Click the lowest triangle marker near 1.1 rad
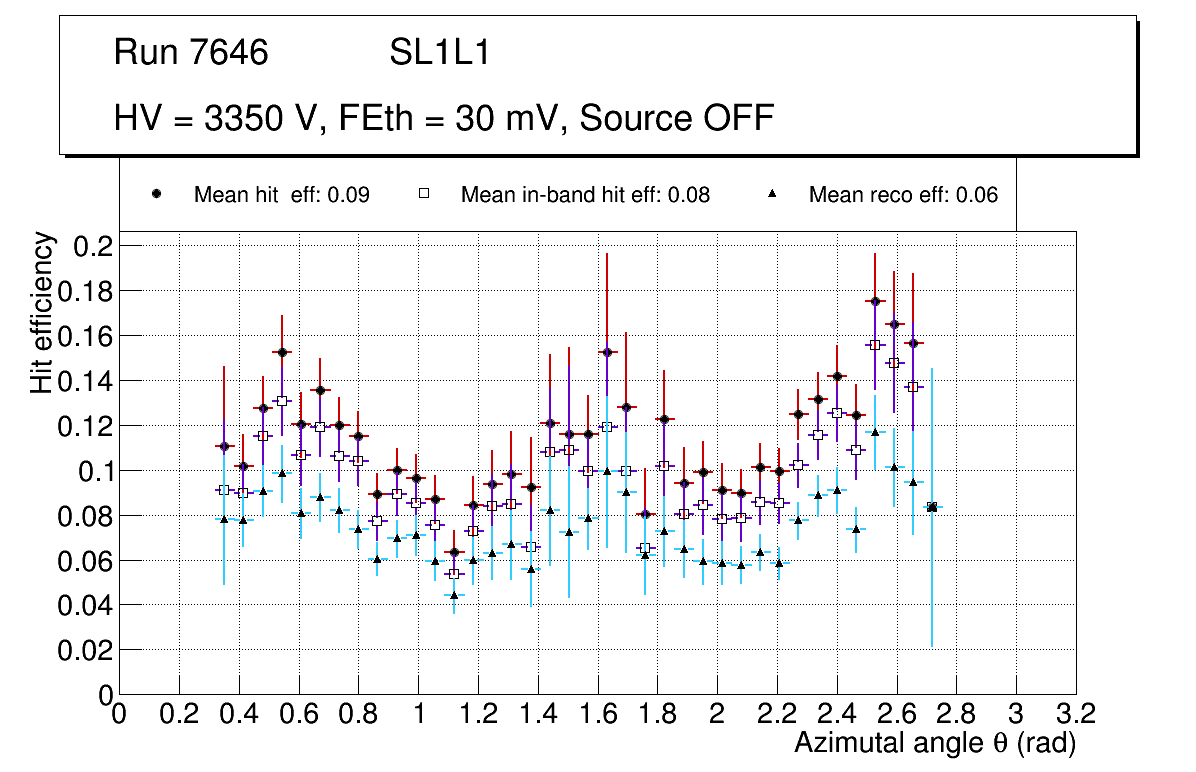Image resolution: width=1196 pixels, height=772 pixels. (453, 595)
